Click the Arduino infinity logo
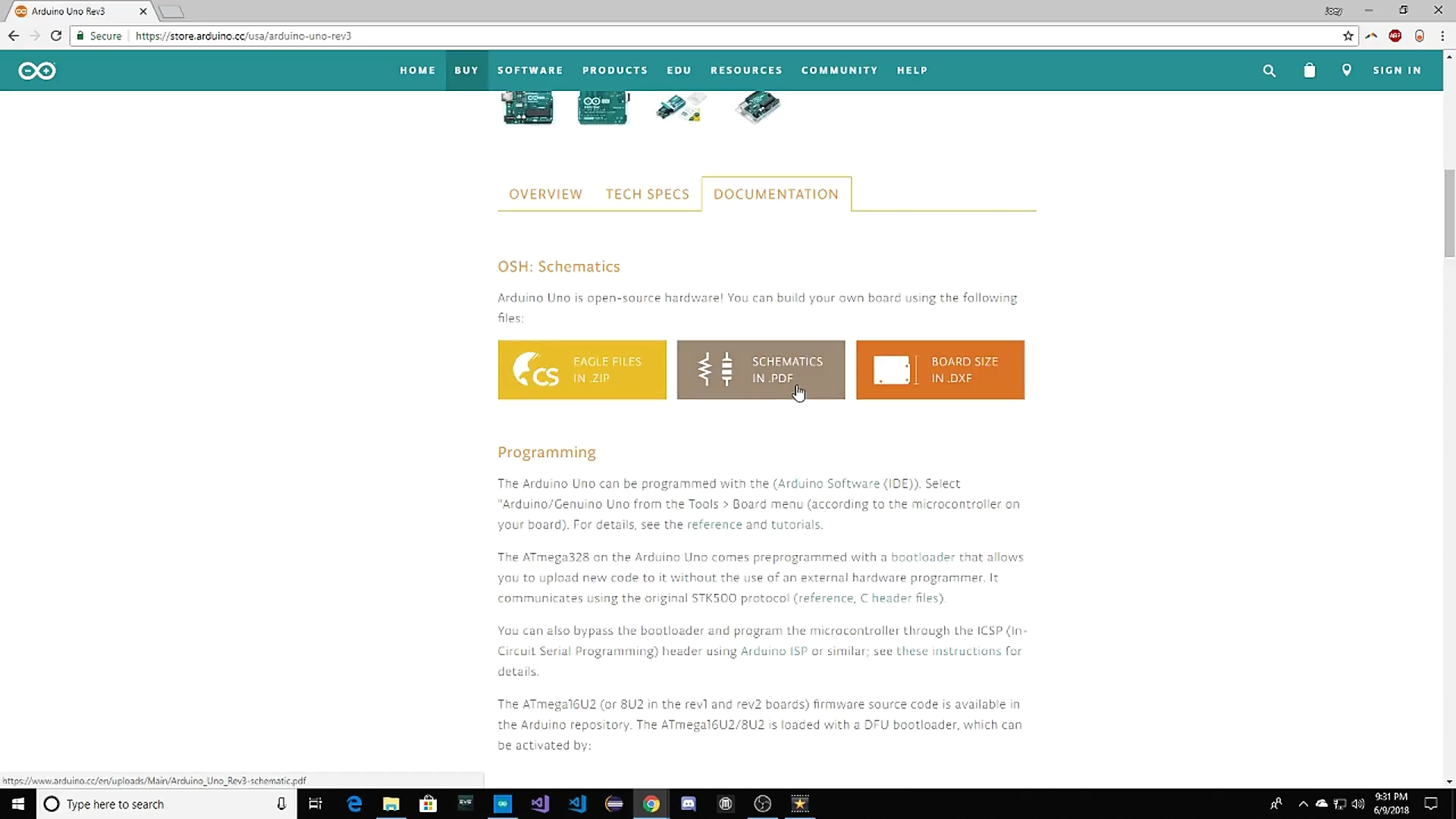The width and height of the screenshot is (1456, 819). (37, 71)
